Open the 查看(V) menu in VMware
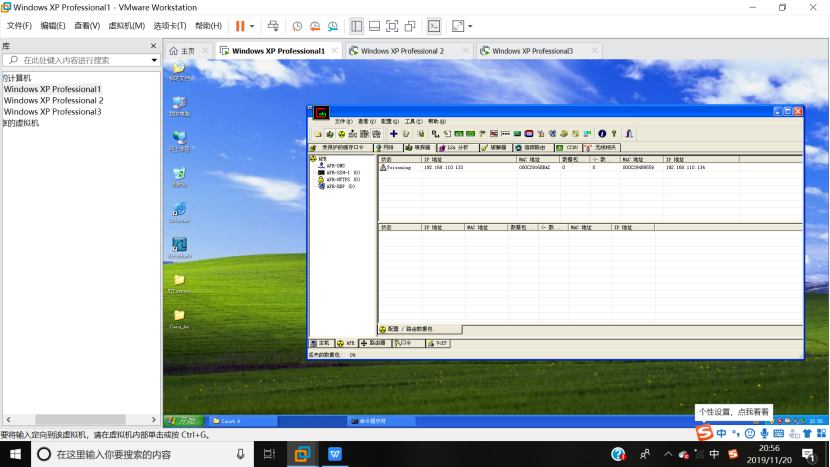 [x=87, y=26]
